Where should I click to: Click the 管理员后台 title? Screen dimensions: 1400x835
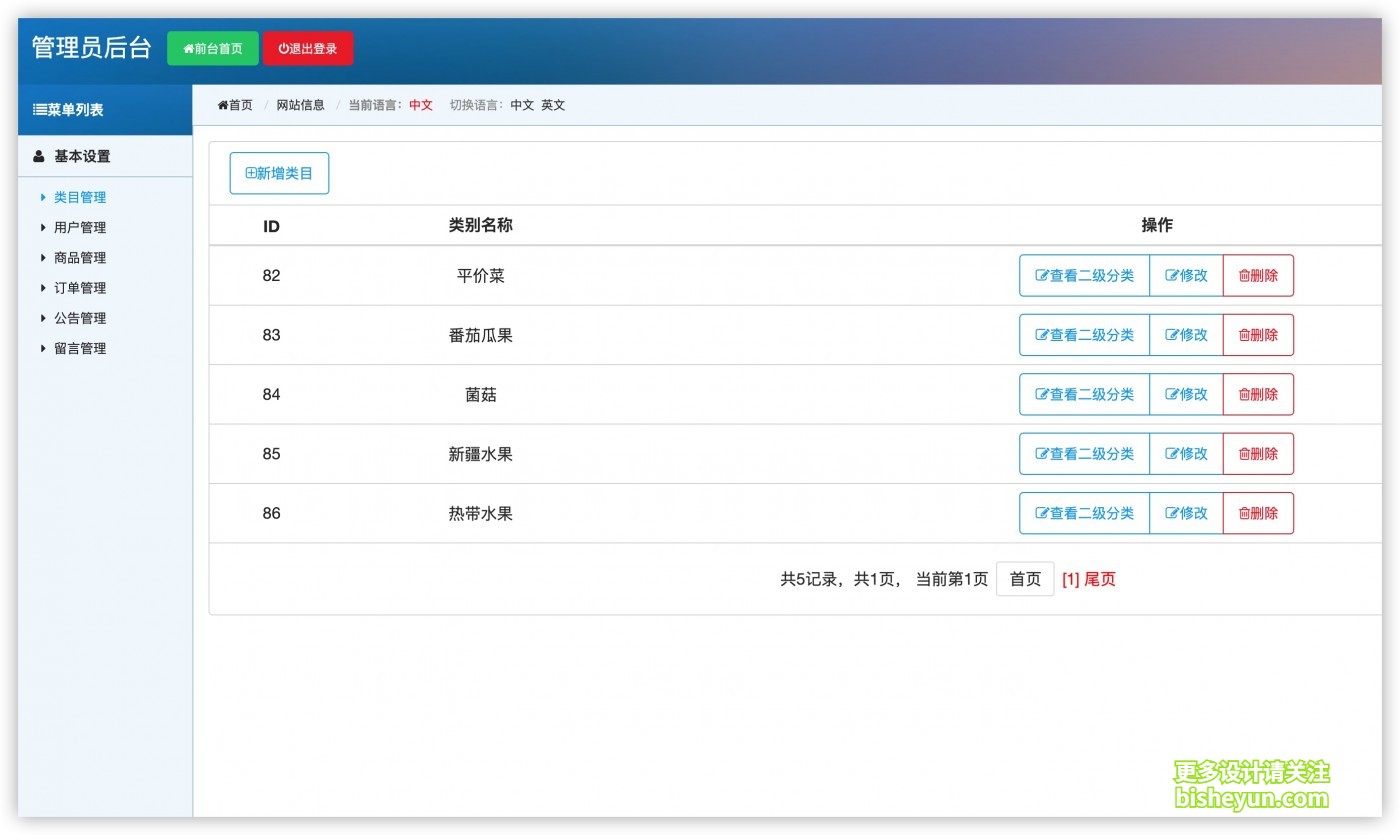click(91, 48)
